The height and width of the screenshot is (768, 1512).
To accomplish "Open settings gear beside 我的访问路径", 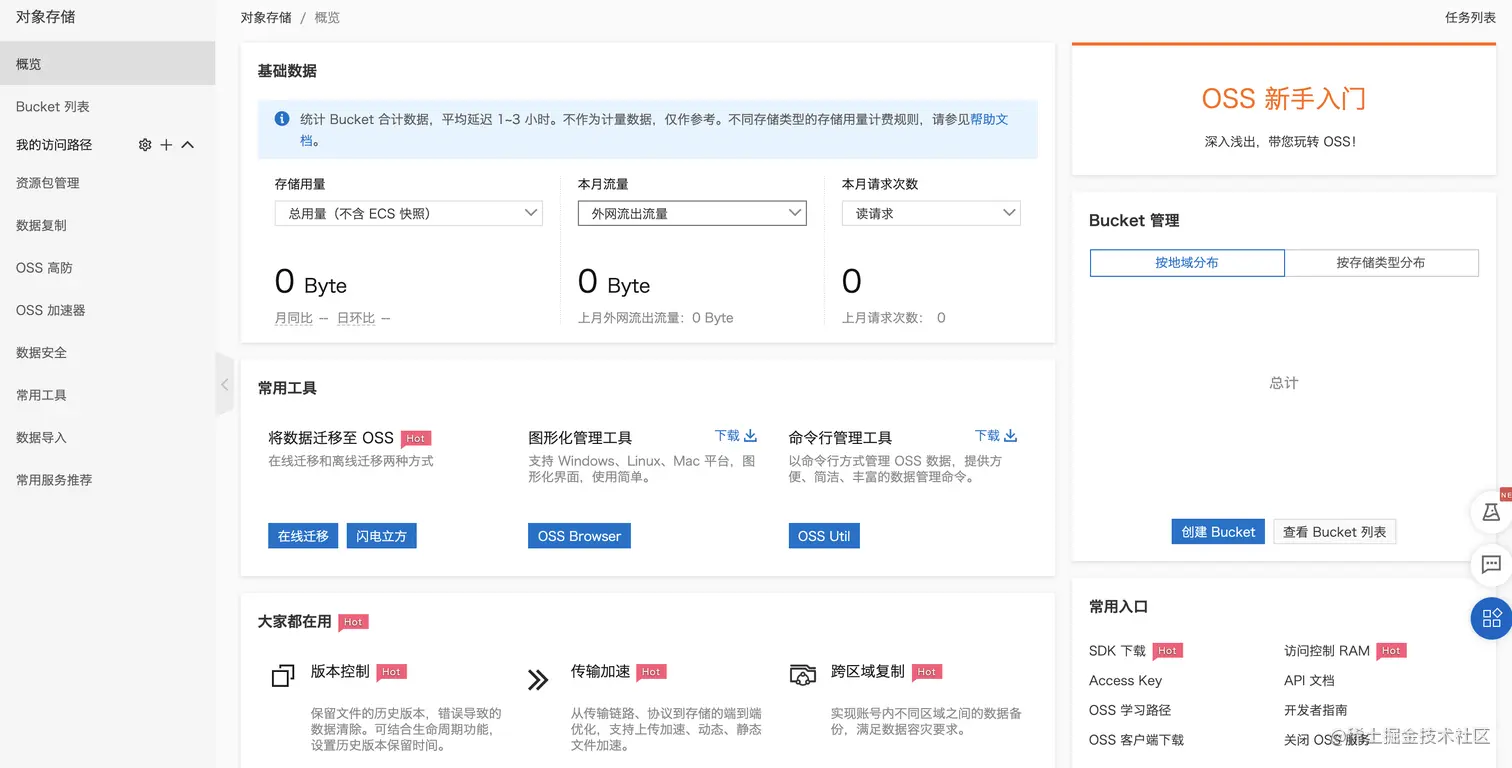I will pos(143,144).
